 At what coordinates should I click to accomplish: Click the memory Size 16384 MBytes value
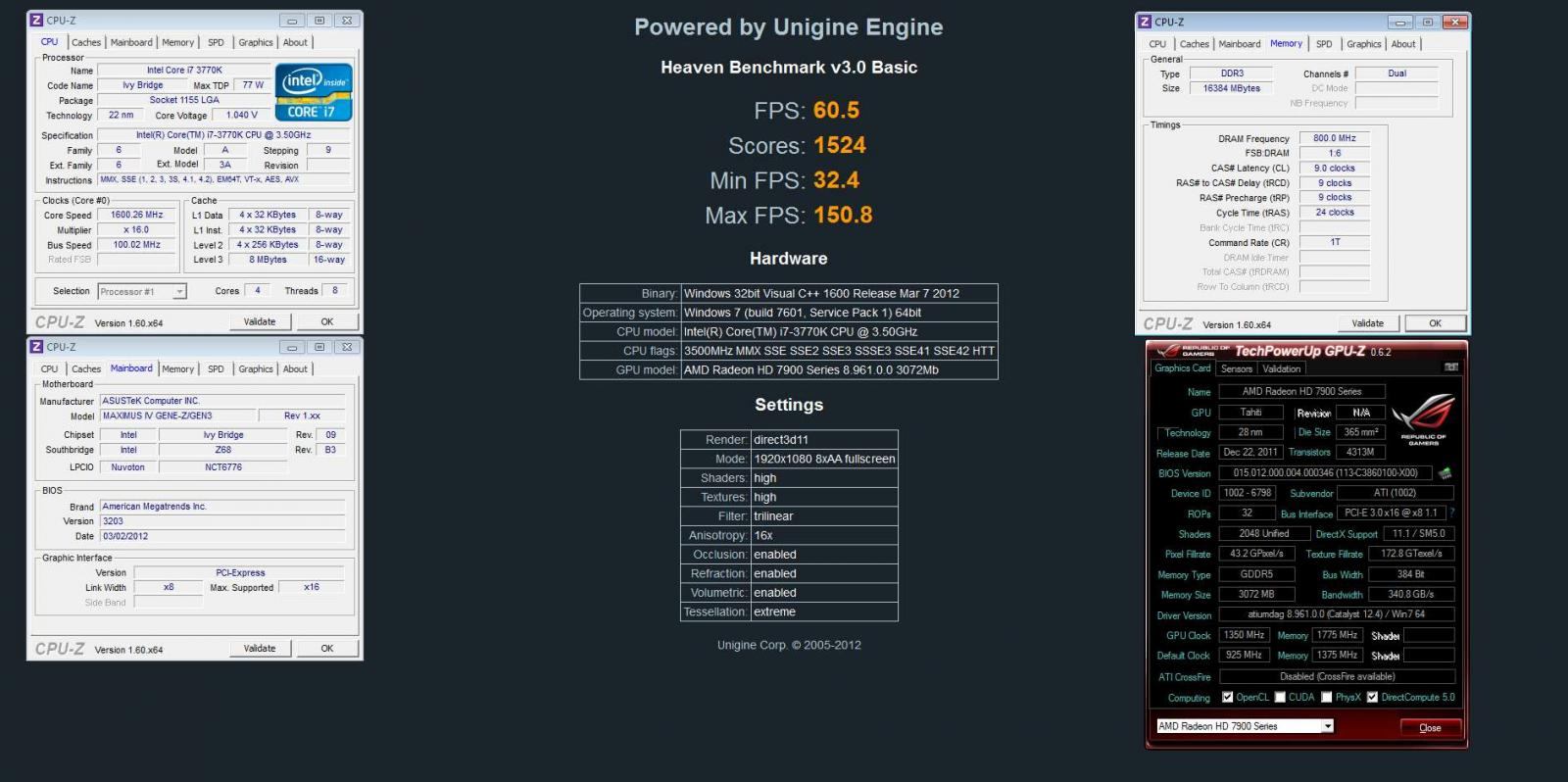click(1232, 88)
